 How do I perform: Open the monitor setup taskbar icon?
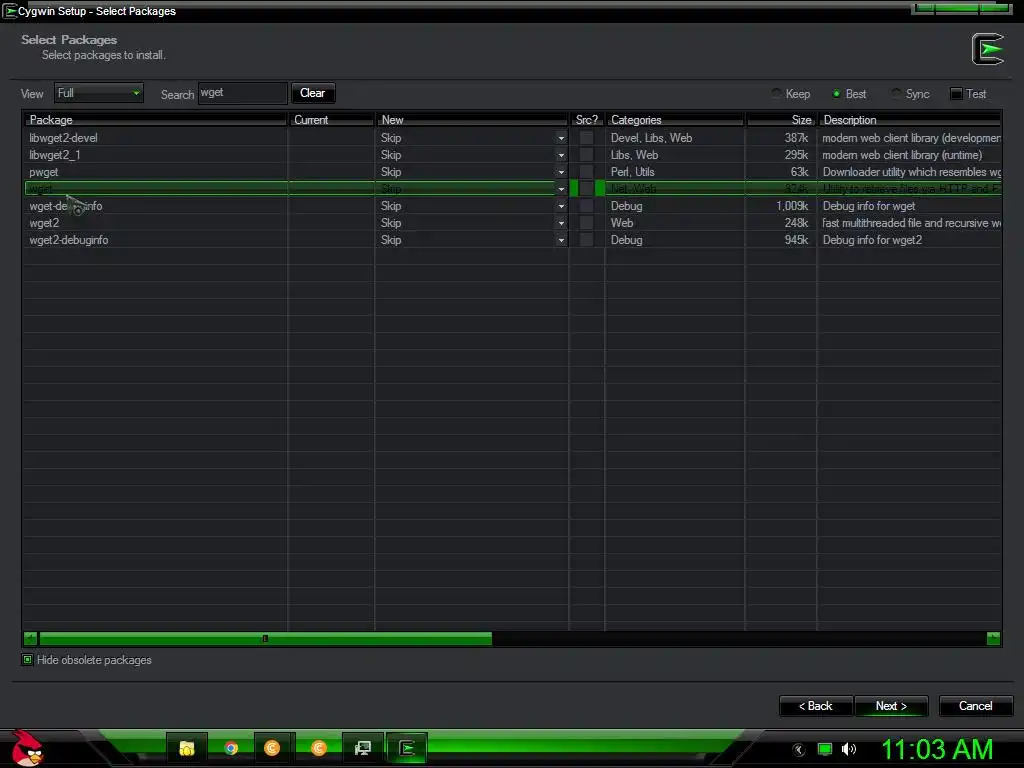[x=362, y=748]
